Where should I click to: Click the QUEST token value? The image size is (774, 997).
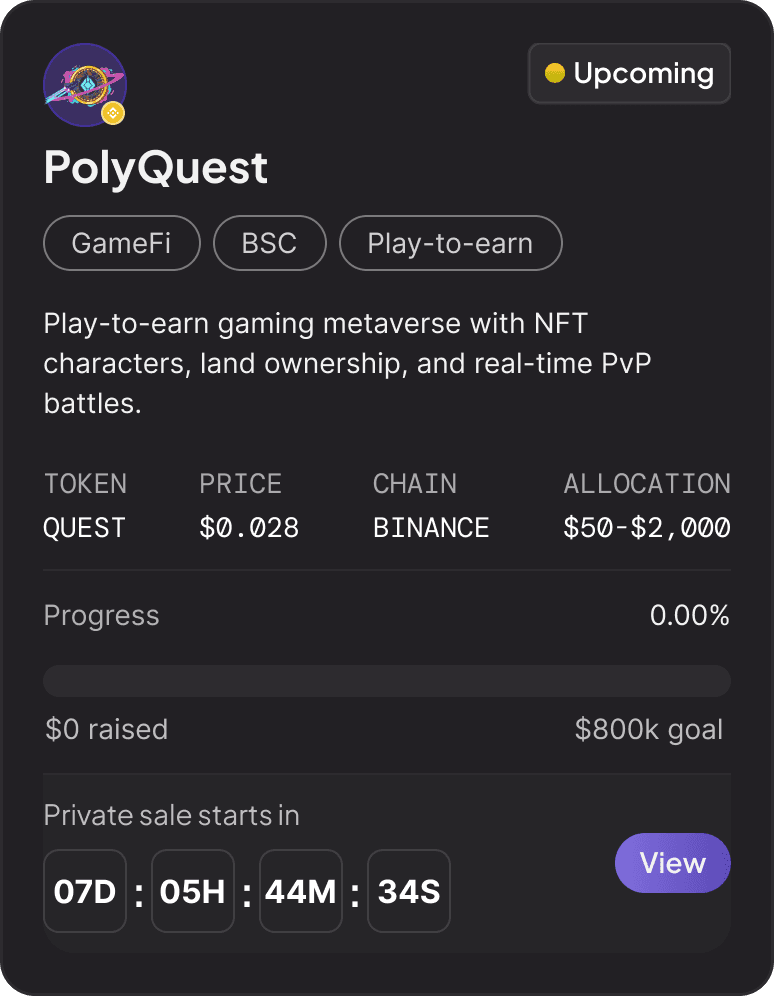[x=85, y=528]
